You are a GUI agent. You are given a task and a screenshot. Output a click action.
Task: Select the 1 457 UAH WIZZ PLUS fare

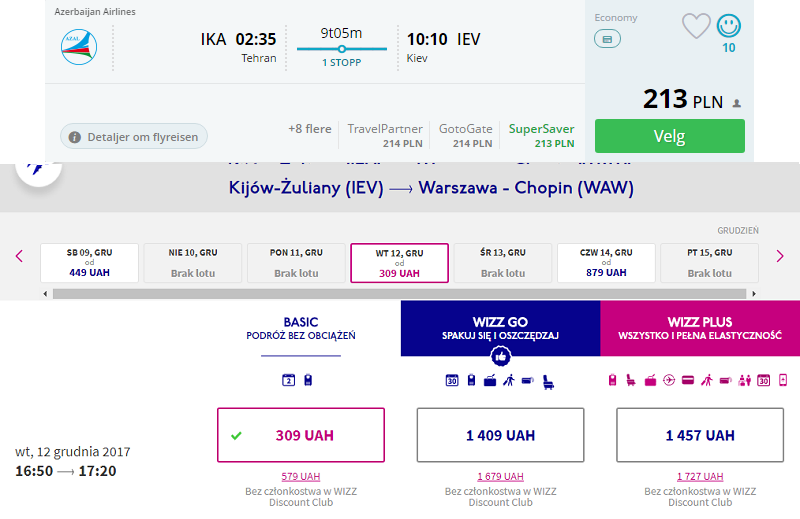[700, 435]
